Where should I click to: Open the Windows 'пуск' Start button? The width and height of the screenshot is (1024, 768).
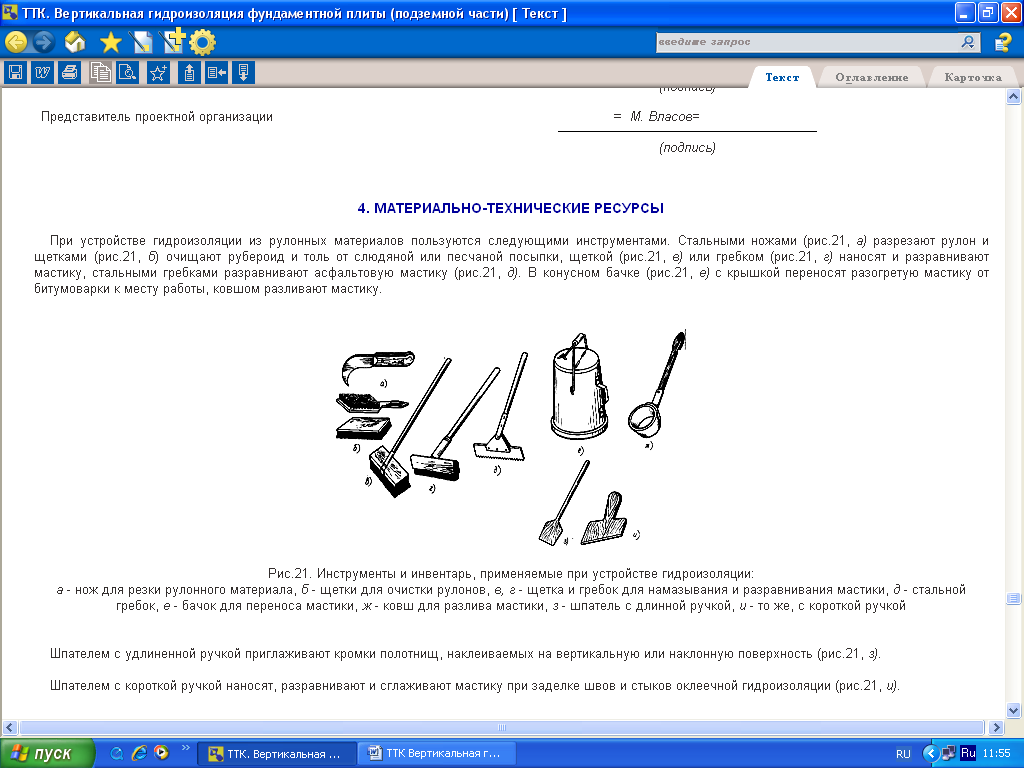coord(47,754)
